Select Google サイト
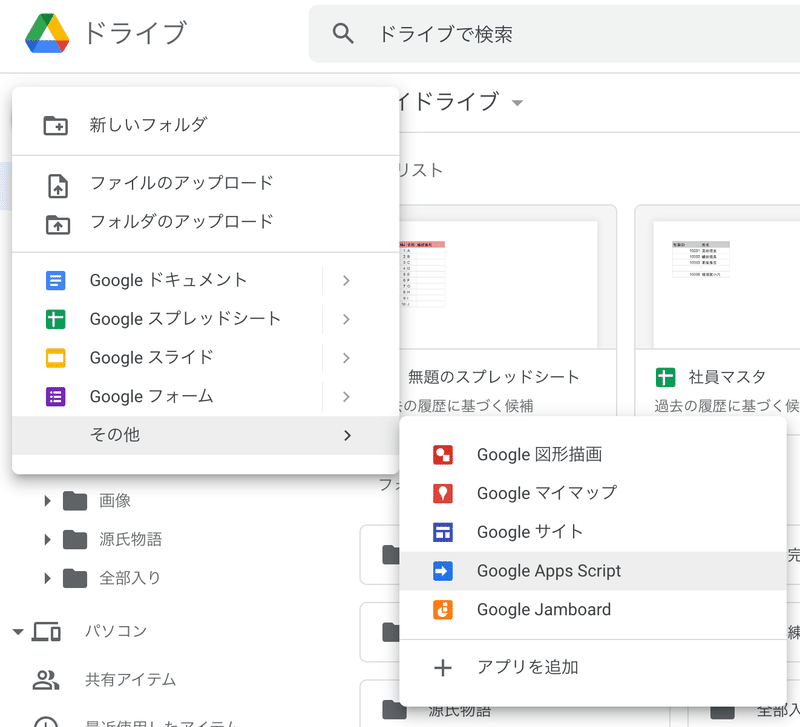800x727 pixels. click(x=593, y=532)
